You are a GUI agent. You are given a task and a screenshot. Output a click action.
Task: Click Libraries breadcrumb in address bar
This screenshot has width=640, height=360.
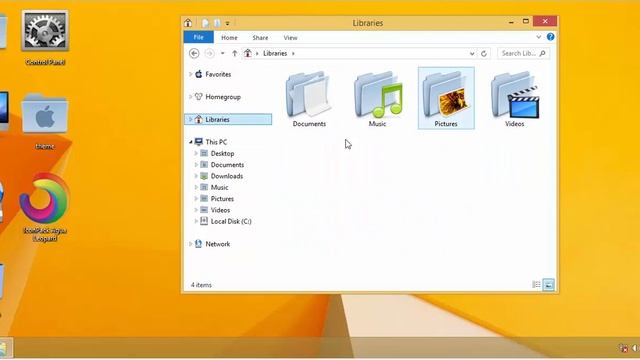click(x=275, y=53)
